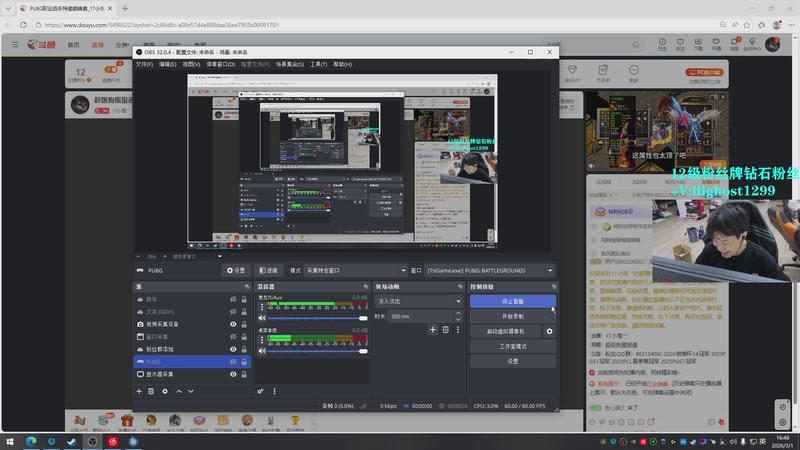Decrease transition duration with down stepper
800x450 pixels.
(458, 319)
